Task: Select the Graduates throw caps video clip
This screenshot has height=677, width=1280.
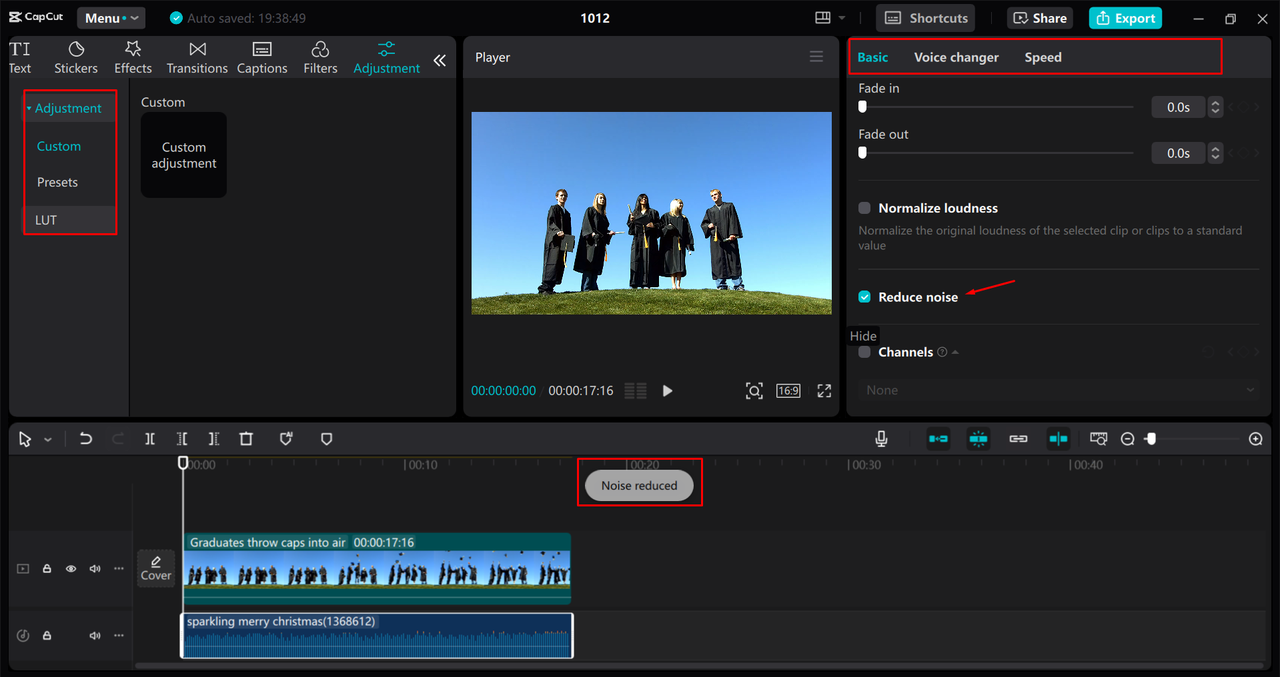Action: tap(377, 568)
